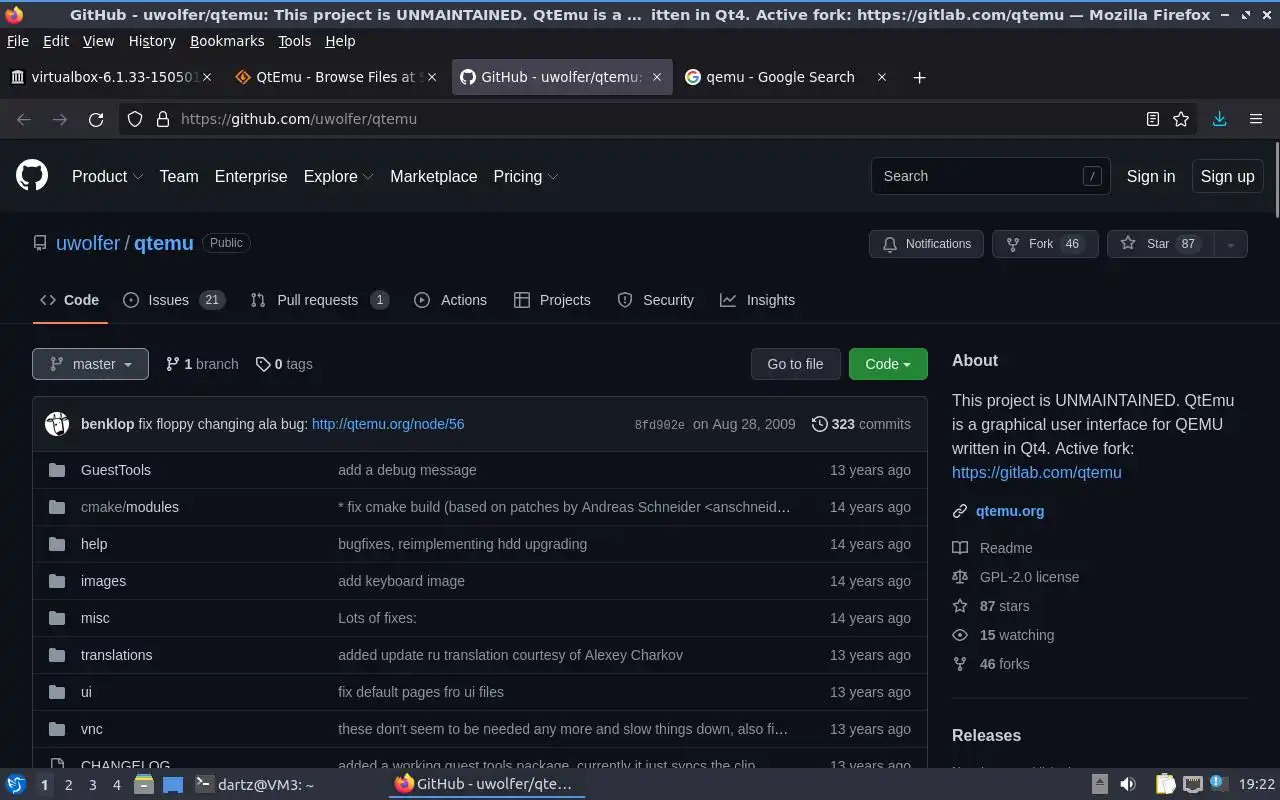Click the eye icon beside 15 watching
Viewport: 1280px width, 800px height.
click(x=960, y=635)
